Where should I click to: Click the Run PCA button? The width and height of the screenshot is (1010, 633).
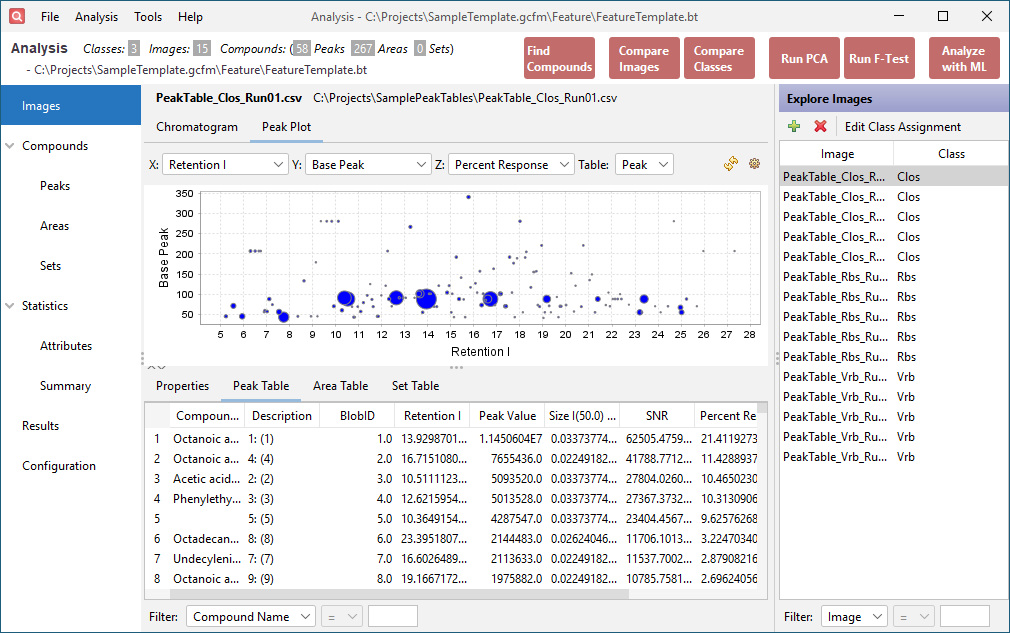(x=804, y=58)
